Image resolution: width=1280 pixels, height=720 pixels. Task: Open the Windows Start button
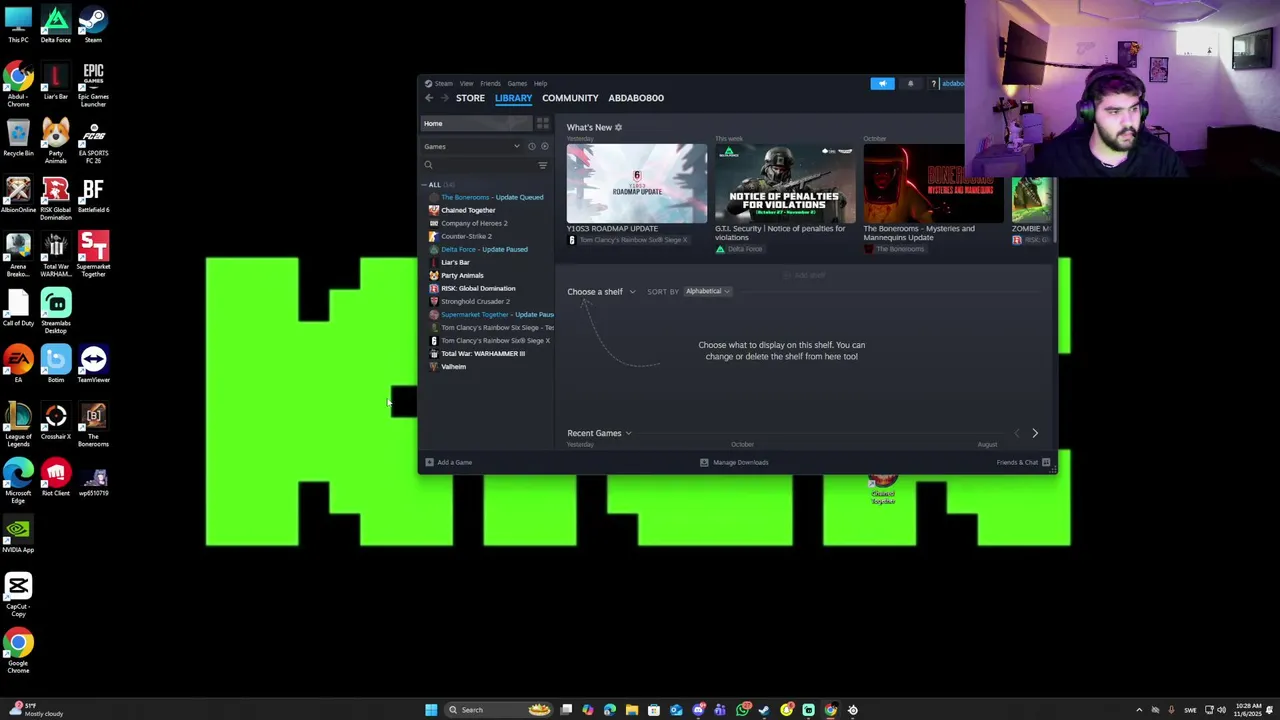[431, 710]
